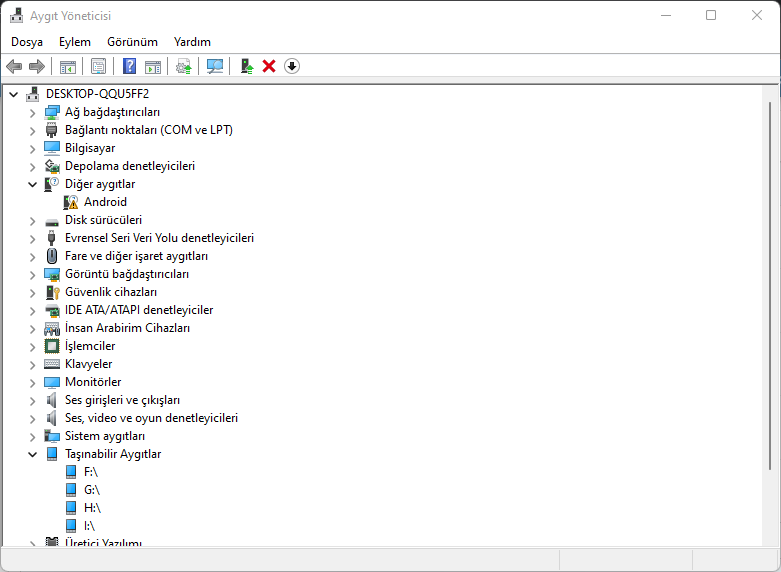Click the Ağ bağdaştırıcıları network icon

pos(52,112)
